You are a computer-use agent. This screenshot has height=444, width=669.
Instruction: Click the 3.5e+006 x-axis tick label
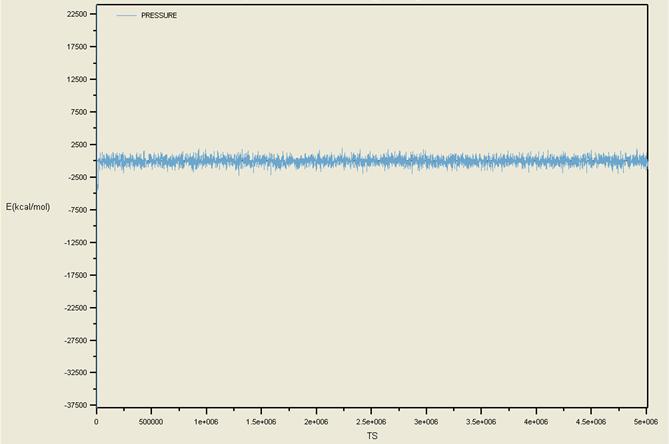pyautogui.click(x=481, y=421)
